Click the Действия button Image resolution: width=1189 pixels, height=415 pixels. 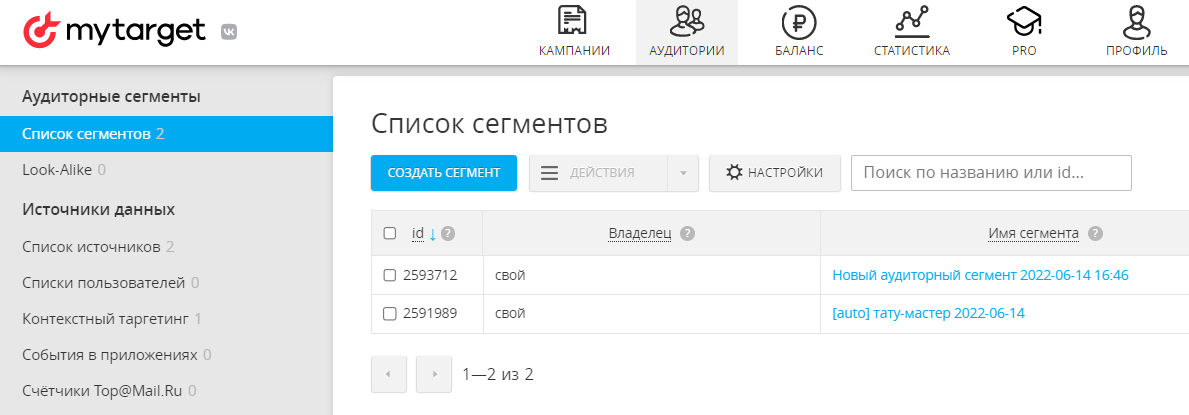pos(598,173)
